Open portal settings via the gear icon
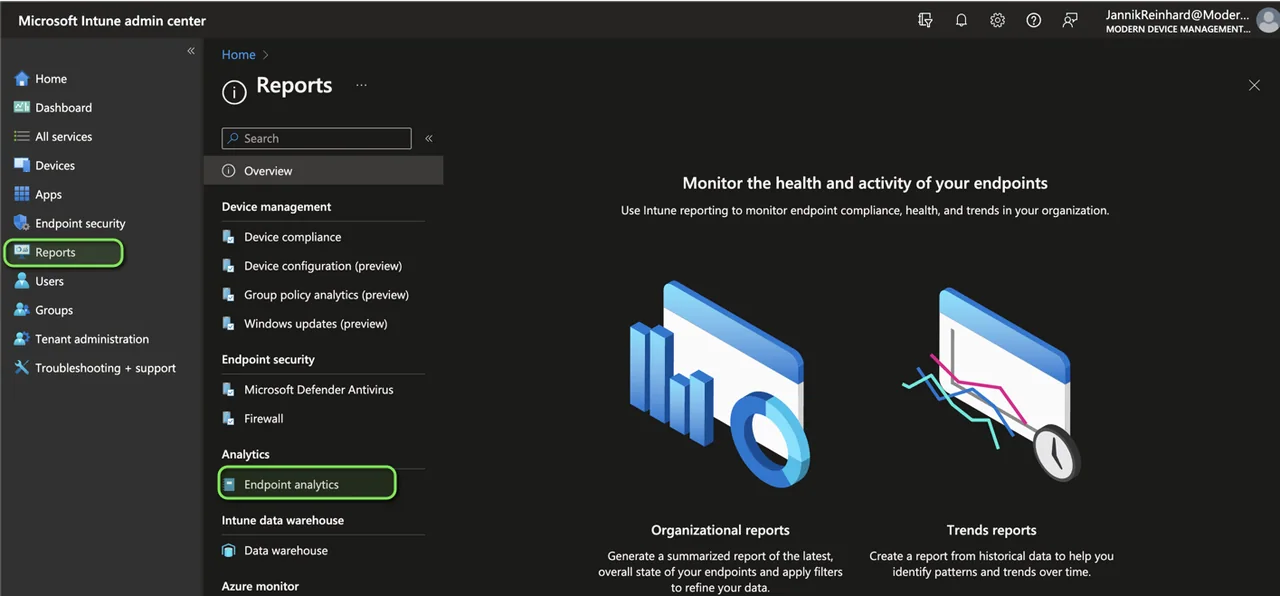1280x596 pixels. (997, 20)
